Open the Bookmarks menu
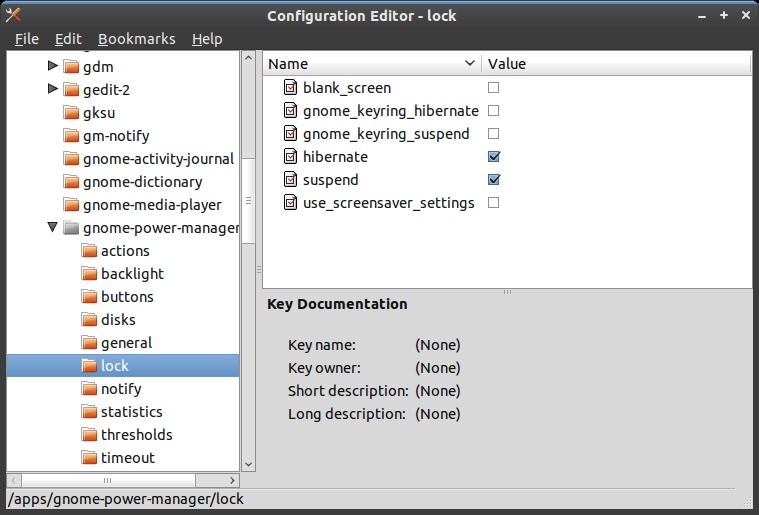The width and height of the screenshot is (759, 515). click(137, 39)
